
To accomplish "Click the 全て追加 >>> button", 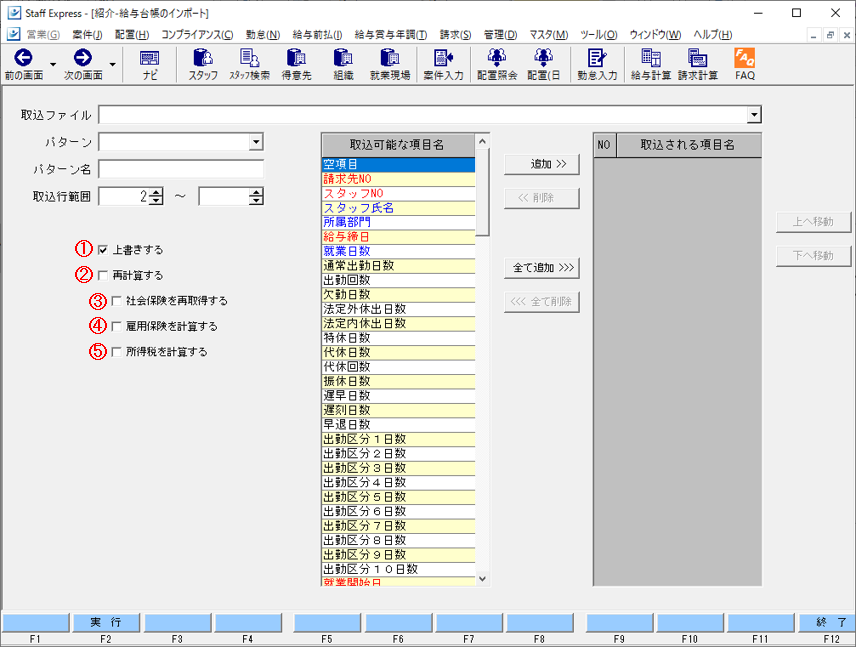I will [541, 268].
